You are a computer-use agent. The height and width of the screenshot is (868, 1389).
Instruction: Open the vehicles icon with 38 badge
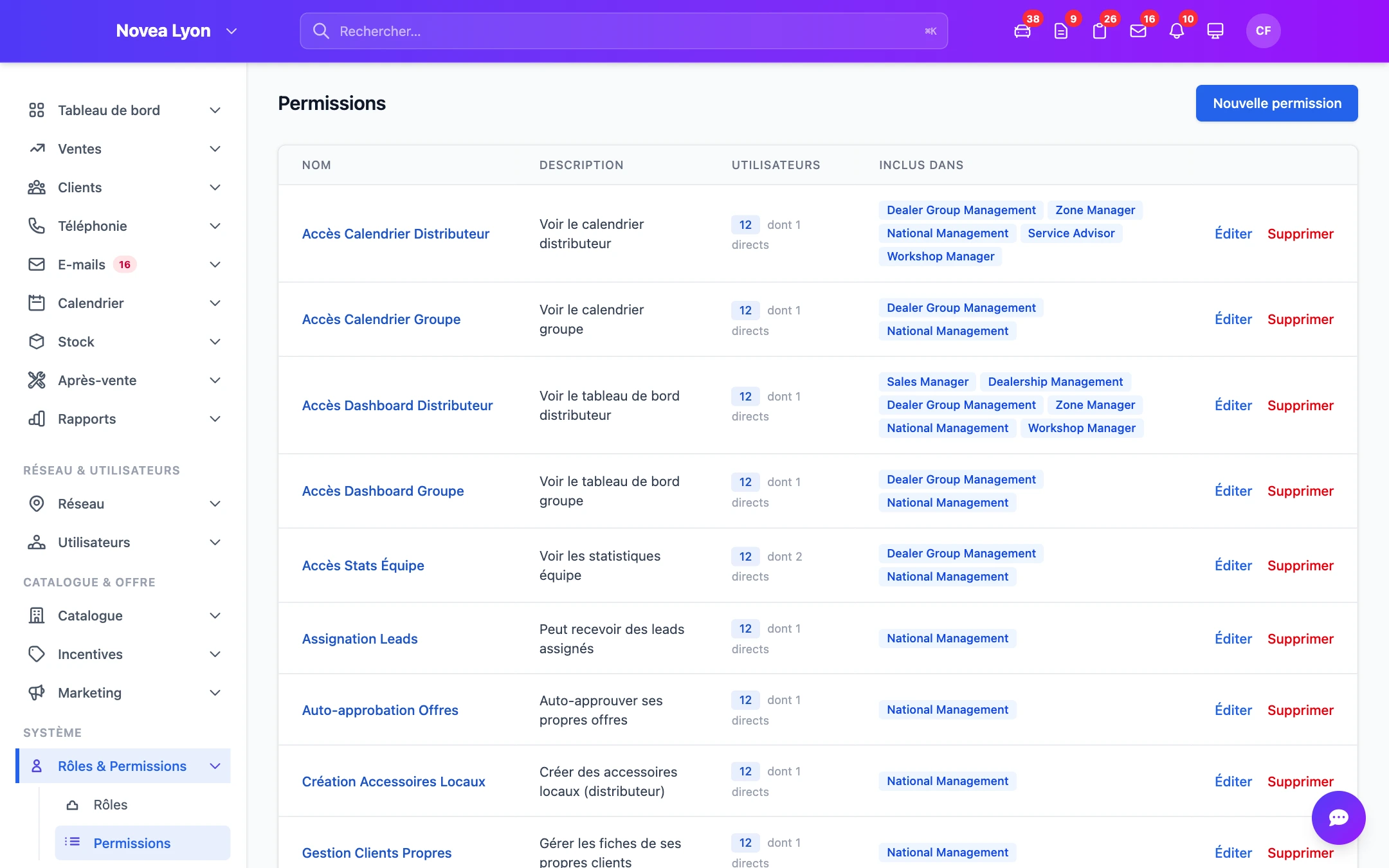pyautogui.click(x=1022, y=31)
